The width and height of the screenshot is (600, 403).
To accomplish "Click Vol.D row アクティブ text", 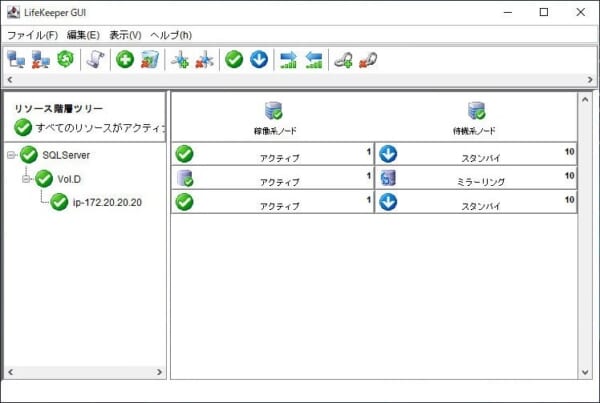I will (x=280, y=182).
